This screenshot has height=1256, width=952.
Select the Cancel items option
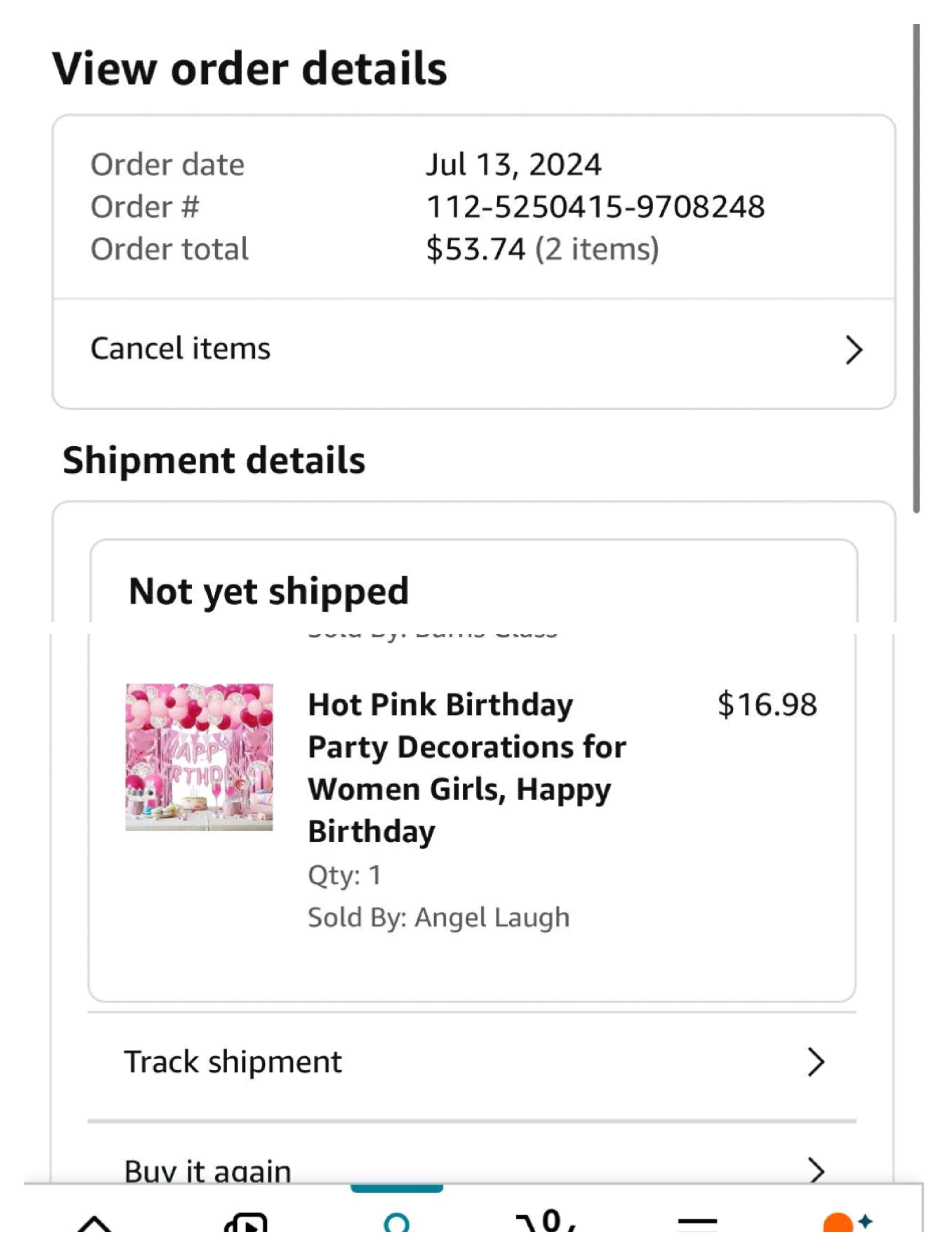(181, 349)
